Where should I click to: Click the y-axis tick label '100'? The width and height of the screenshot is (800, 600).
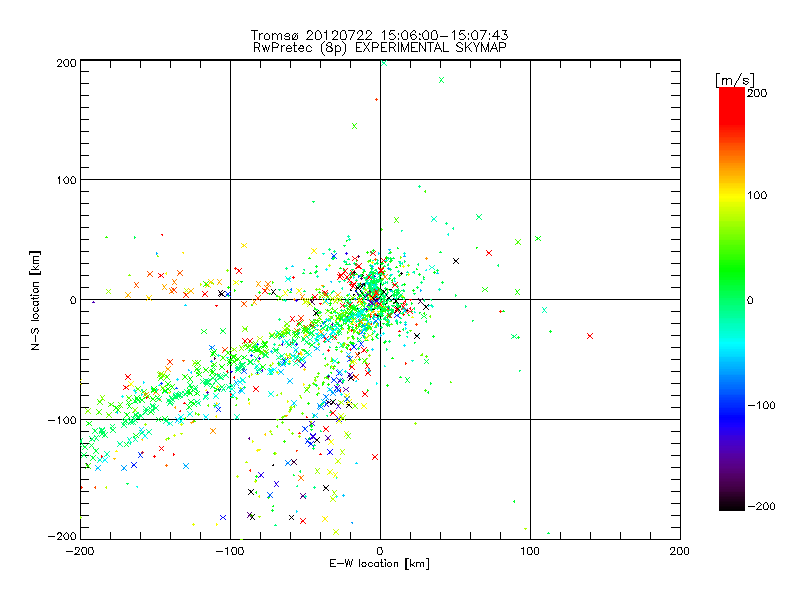pyautogui.click(x=67, y=180)
